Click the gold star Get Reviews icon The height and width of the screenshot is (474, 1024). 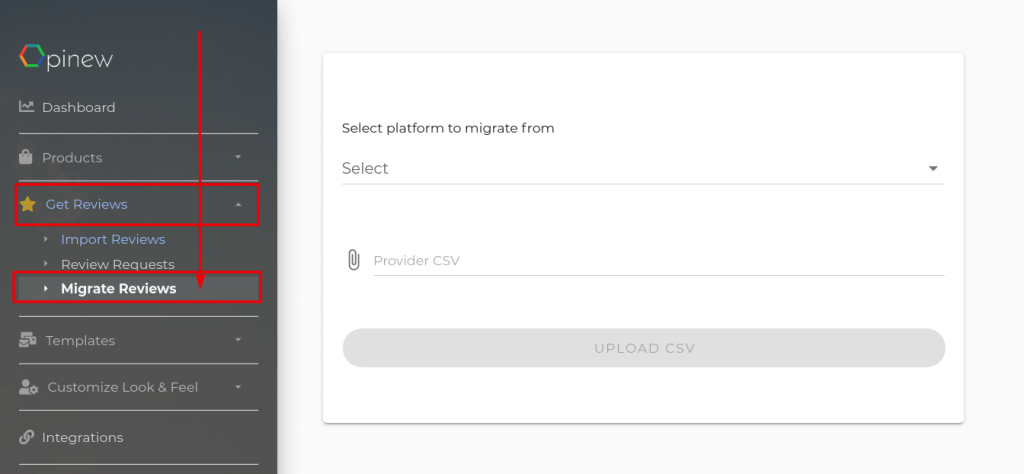click(27, 204)
